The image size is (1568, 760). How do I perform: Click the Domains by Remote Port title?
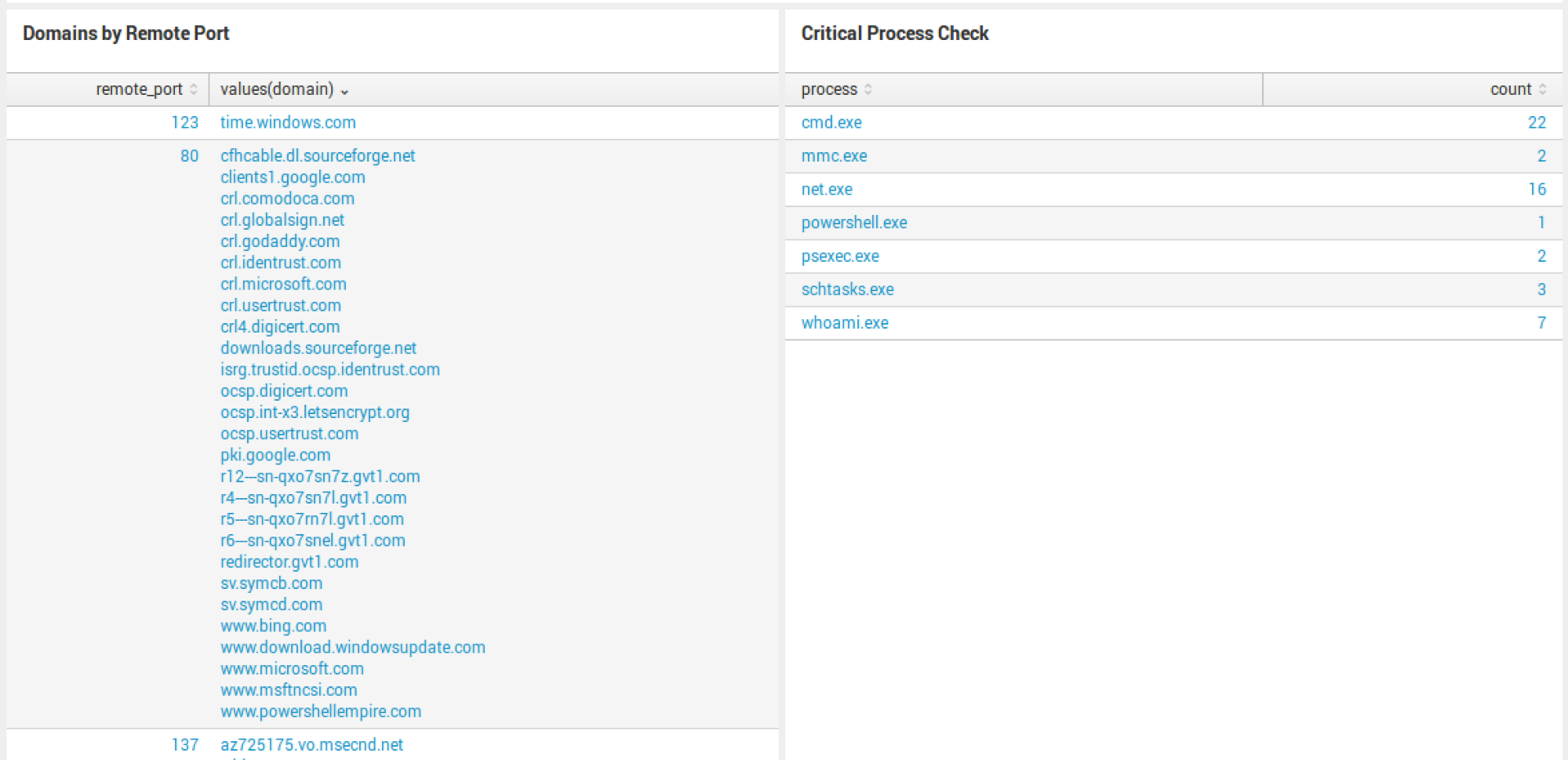click(126, 33)
